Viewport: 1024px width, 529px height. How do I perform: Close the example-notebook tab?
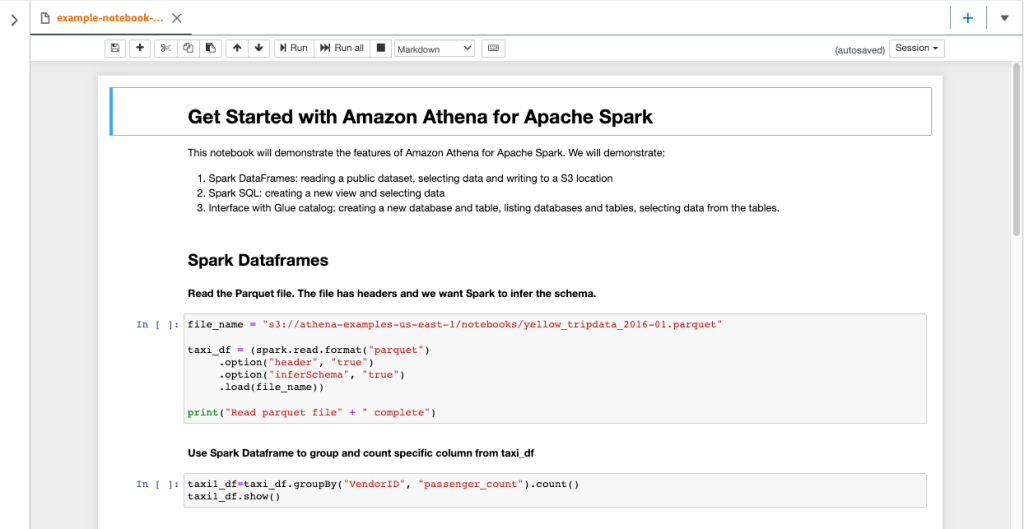tap(177, 18)
